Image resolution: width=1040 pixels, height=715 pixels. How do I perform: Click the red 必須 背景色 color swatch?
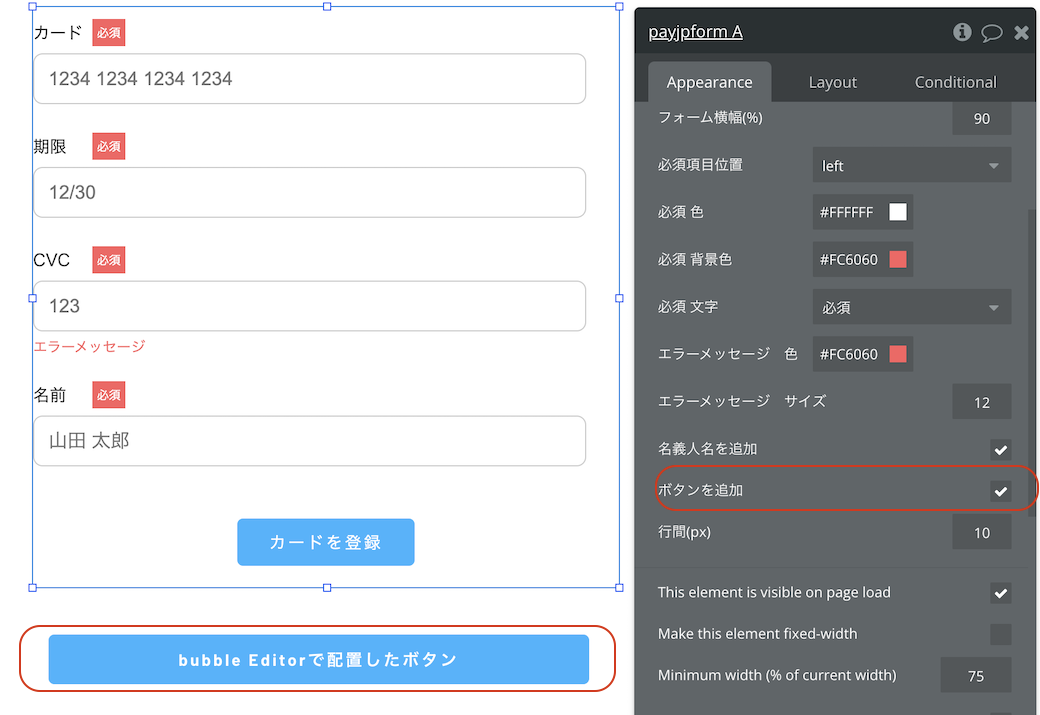[897, 259]
